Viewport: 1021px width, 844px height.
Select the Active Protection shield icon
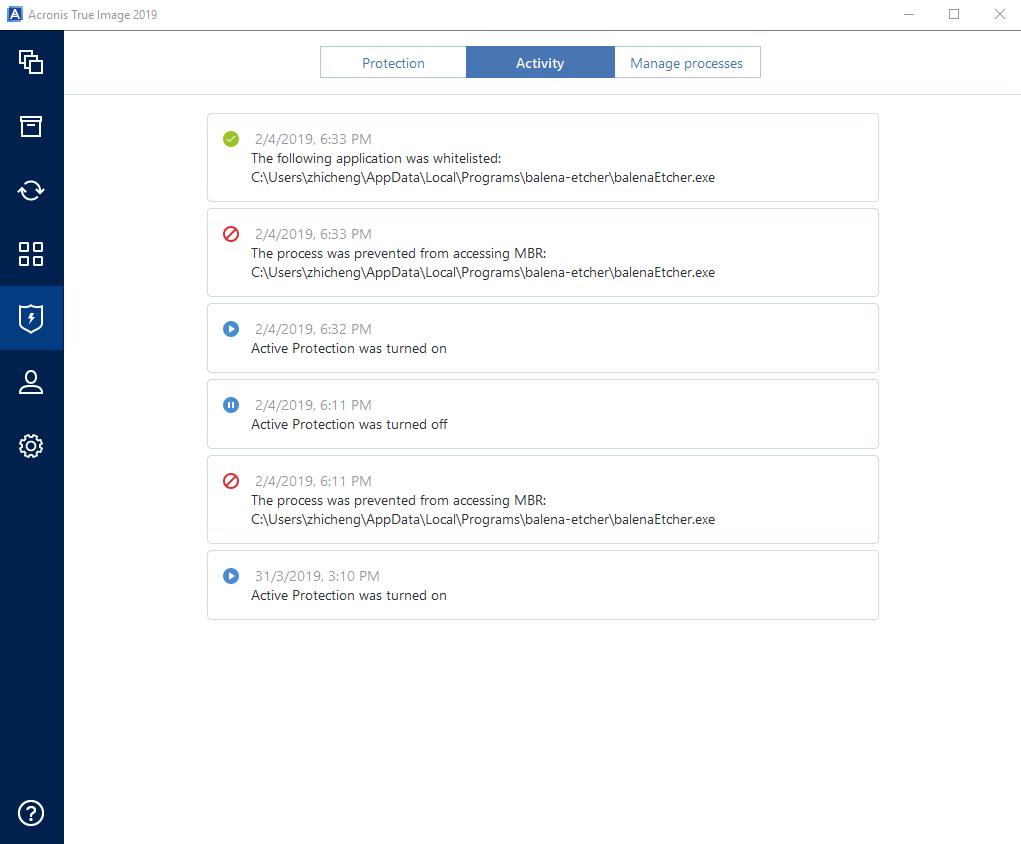pos(31,318)
